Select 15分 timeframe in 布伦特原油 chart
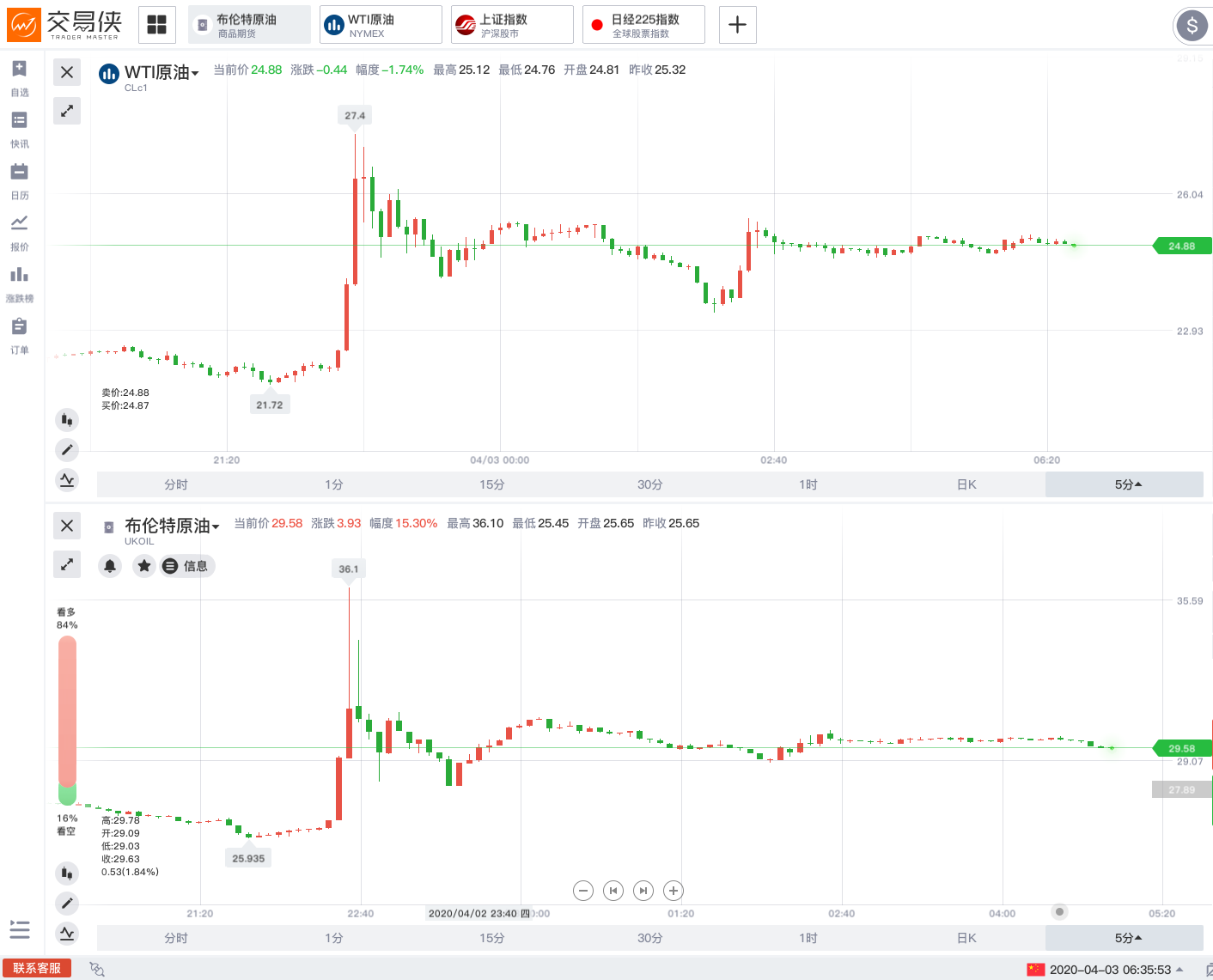Viewport: 1213px width, 980px height. pyautogui.click(x=492, y=938)
